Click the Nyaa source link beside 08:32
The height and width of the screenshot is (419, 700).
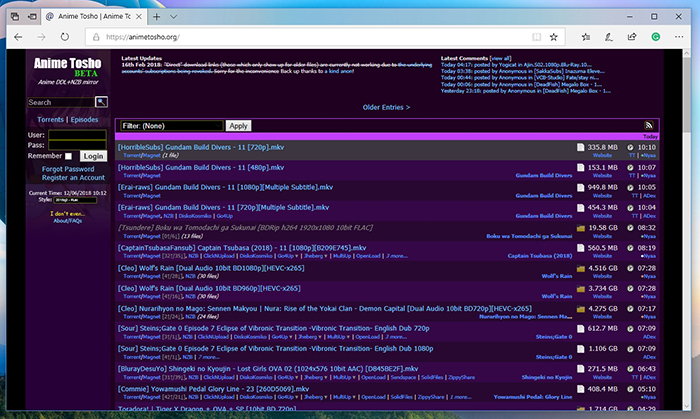(648, 236)
